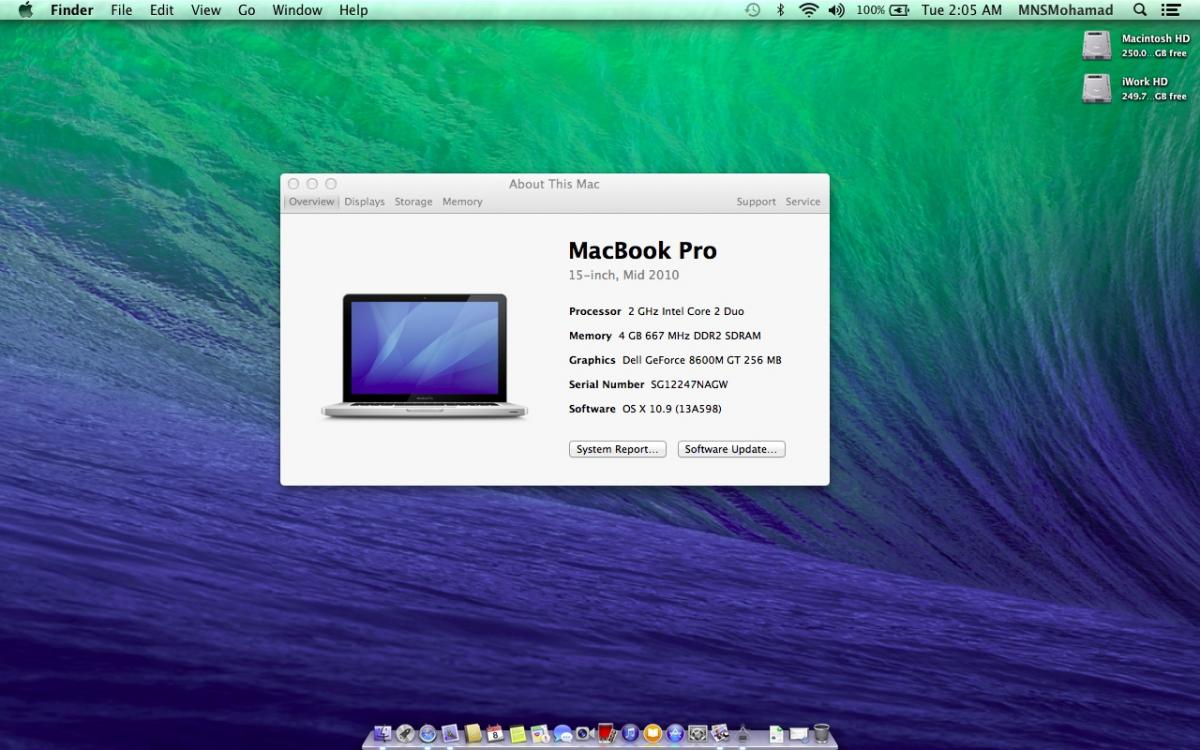Image resolution: width=1200 pixels, height=750 pixels.
Task: Open the volume control icon
Action: (836, 10)
